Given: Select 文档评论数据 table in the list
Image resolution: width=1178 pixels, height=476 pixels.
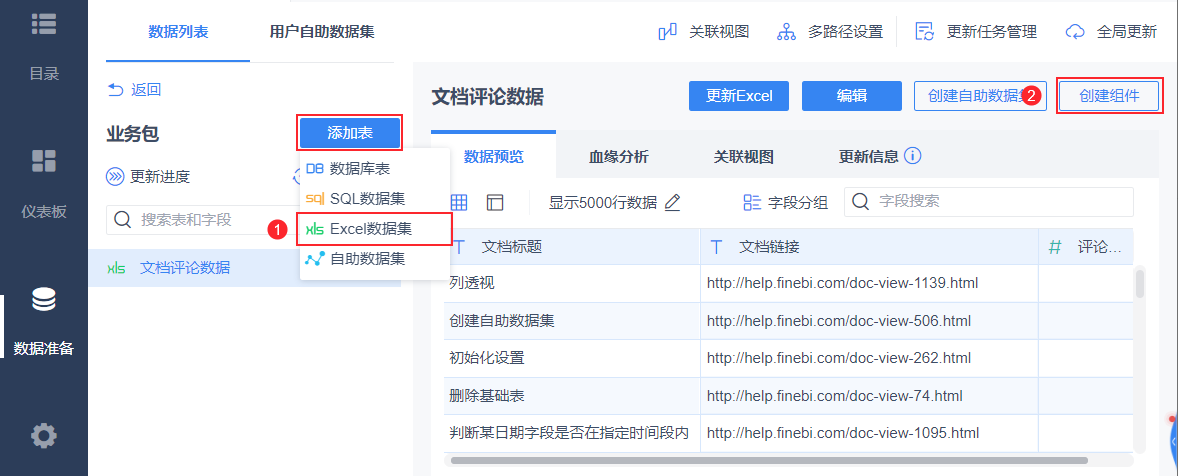Looking at the screenshot, I should (184, 267).
